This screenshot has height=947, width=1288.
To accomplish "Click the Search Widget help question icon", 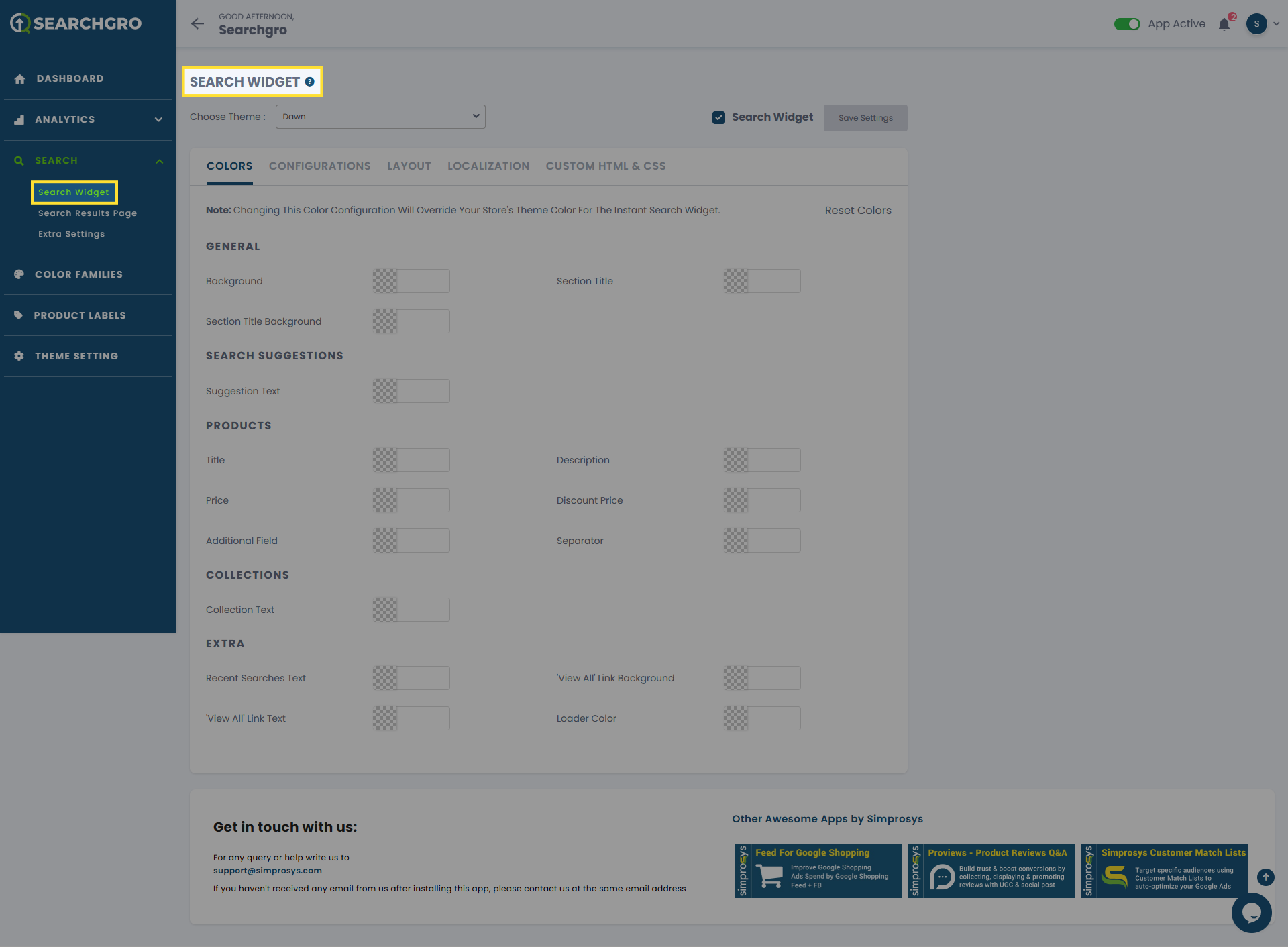I will (309, 82).
